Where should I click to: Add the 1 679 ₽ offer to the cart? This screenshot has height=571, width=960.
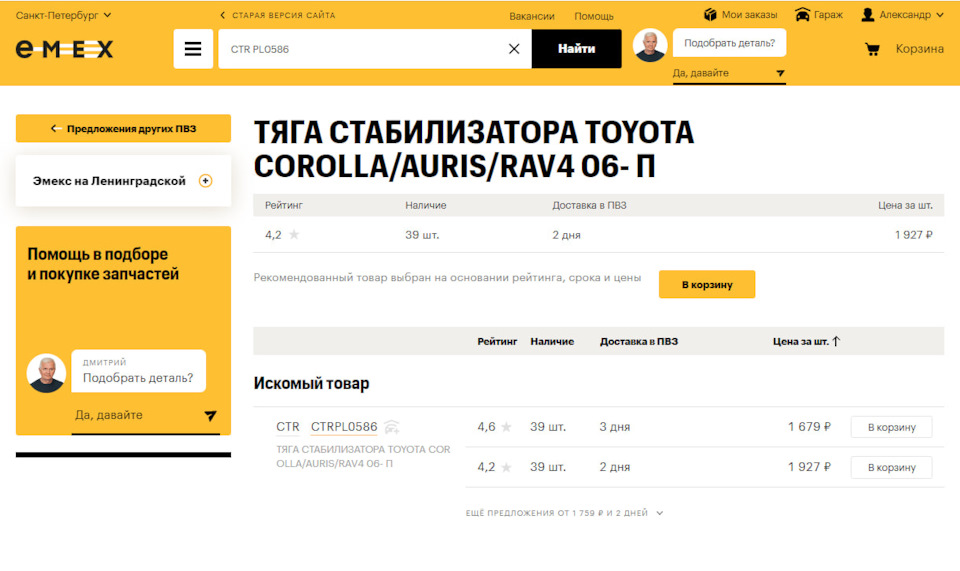(x=891, y=427)
